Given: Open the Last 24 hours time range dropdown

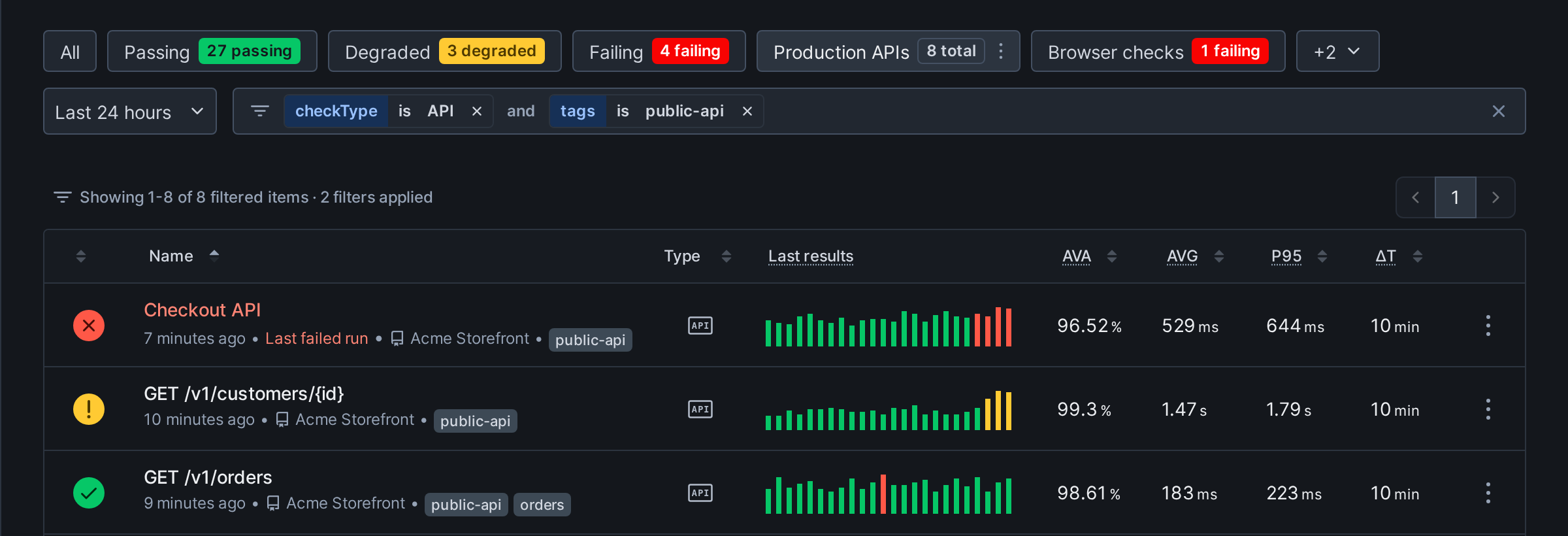Looking at the screenshot, I should tap(130, 111).
